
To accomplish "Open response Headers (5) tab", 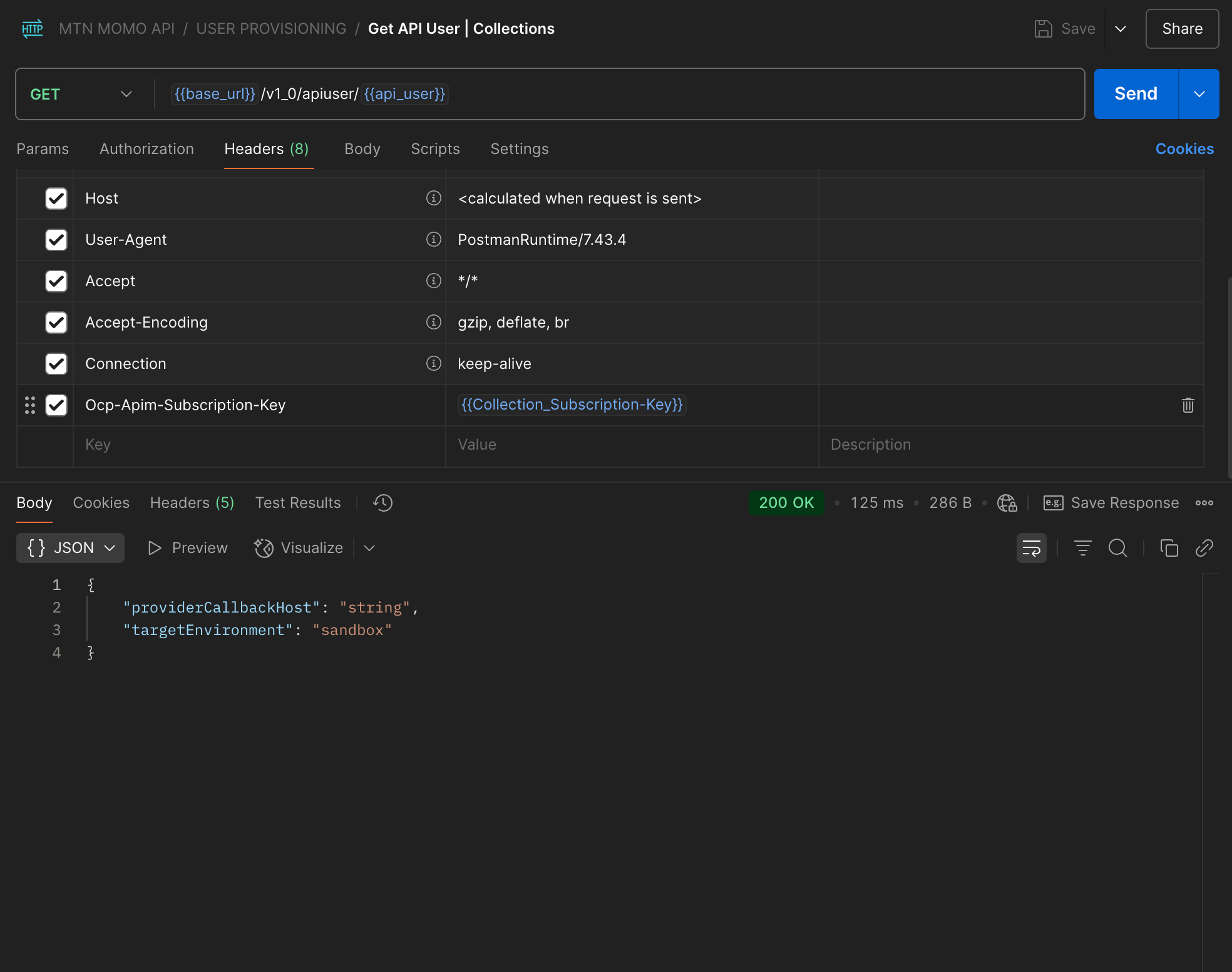I will [x=192, y=503].
